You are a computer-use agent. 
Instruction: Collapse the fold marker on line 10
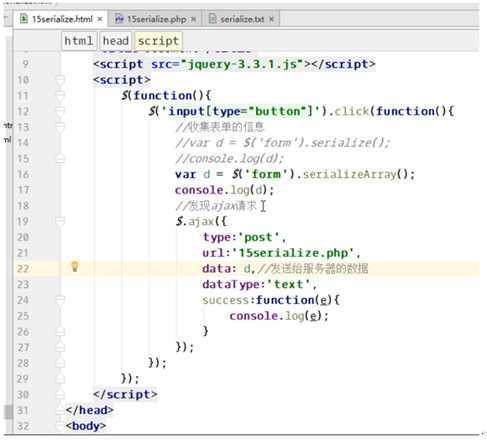click(60, 80)
